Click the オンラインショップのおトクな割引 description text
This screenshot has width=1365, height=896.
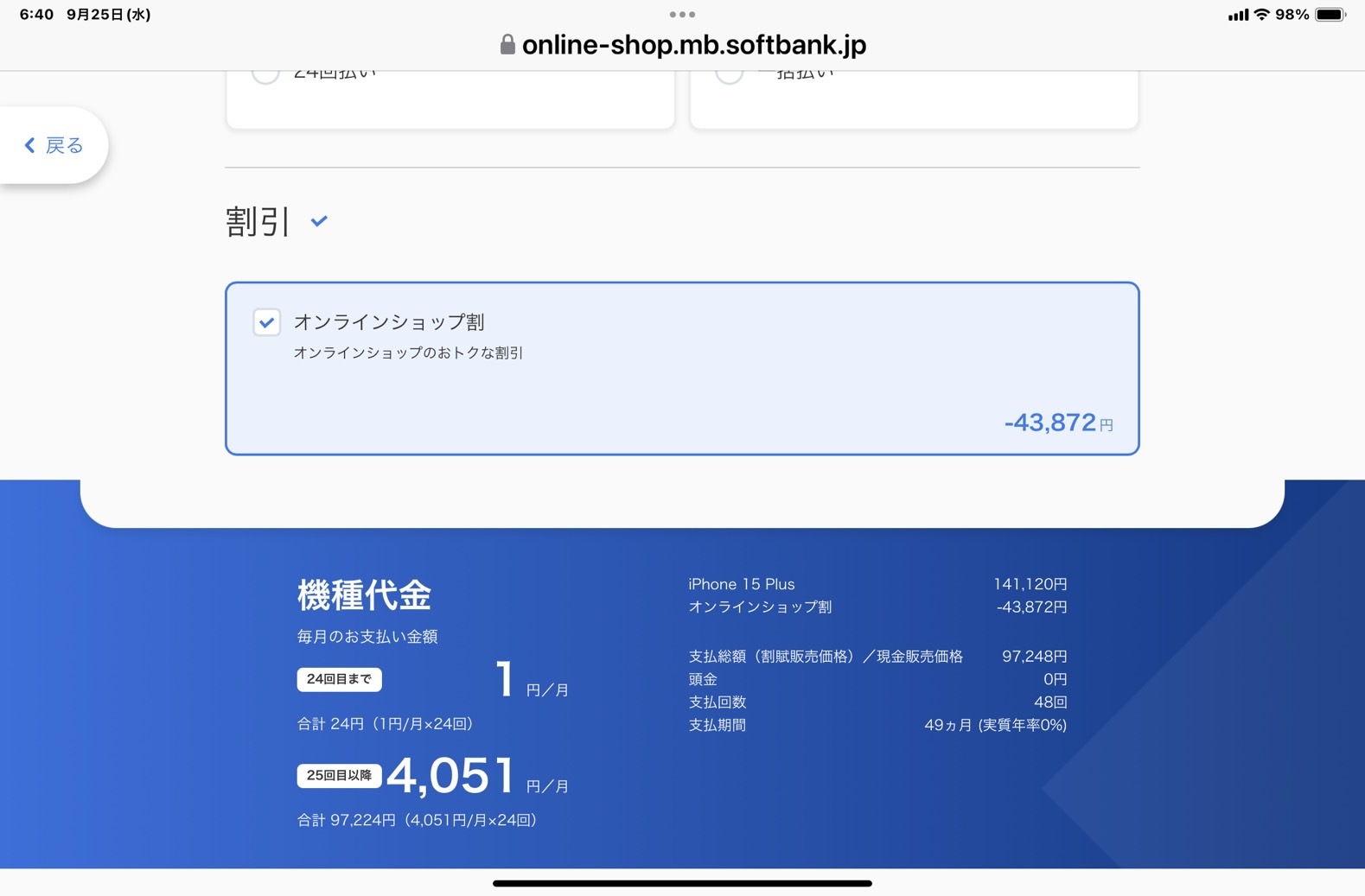[x=408, y=353]
